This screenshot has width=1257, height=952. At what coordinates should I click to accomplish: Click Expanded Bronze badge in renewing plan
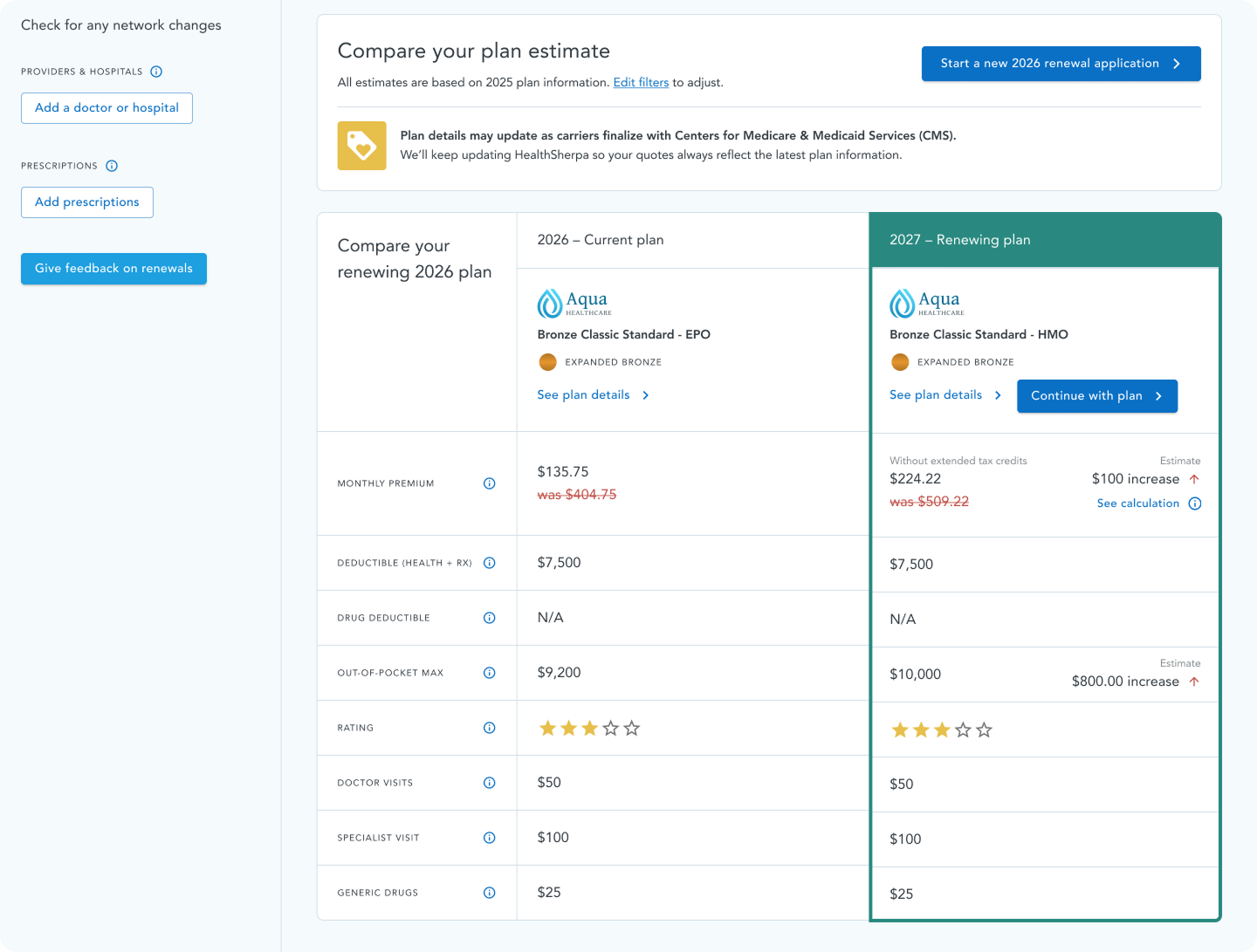click(x=952, y=362)
